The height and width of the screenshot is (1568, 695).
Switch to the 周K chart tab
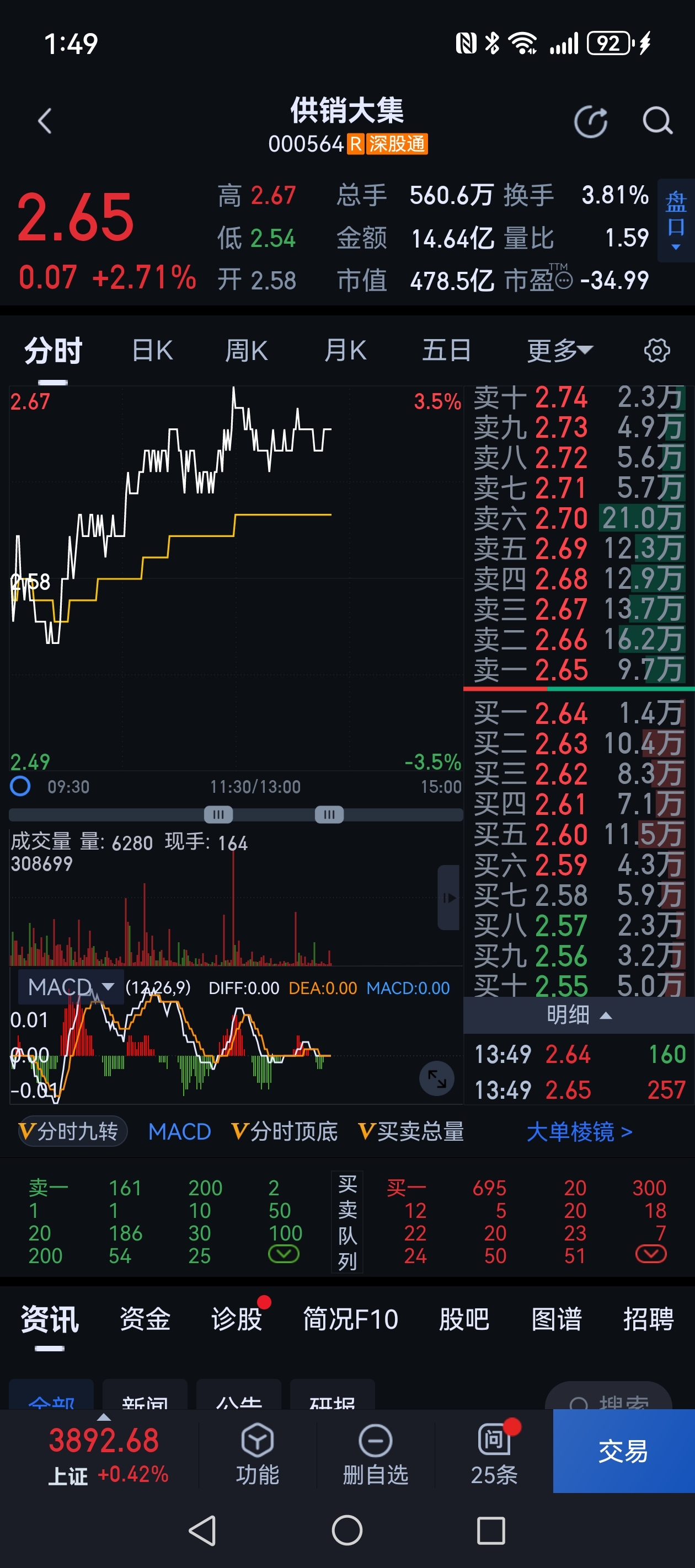246,351
